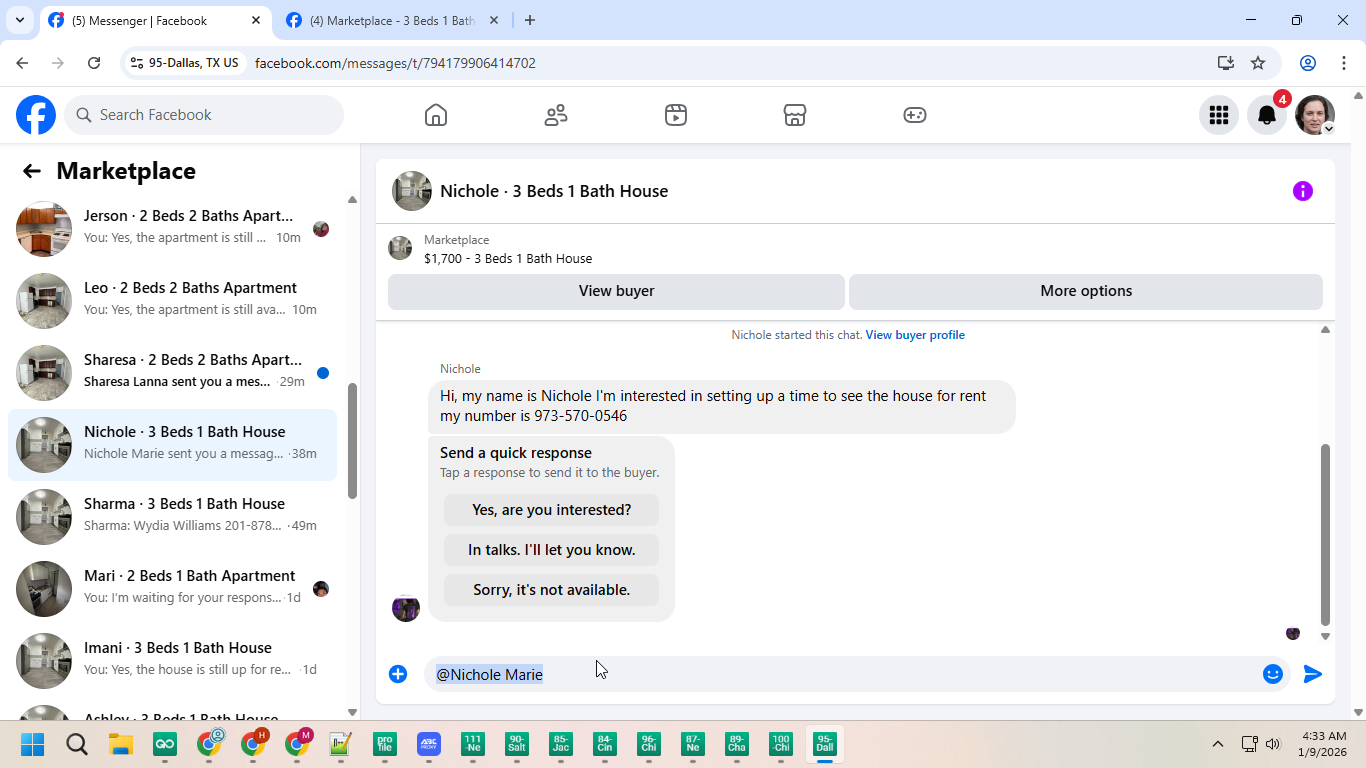Open the tab search dropdown
Image resolution: width=1366 pixels, height=768 pixels.
[19, 20]
